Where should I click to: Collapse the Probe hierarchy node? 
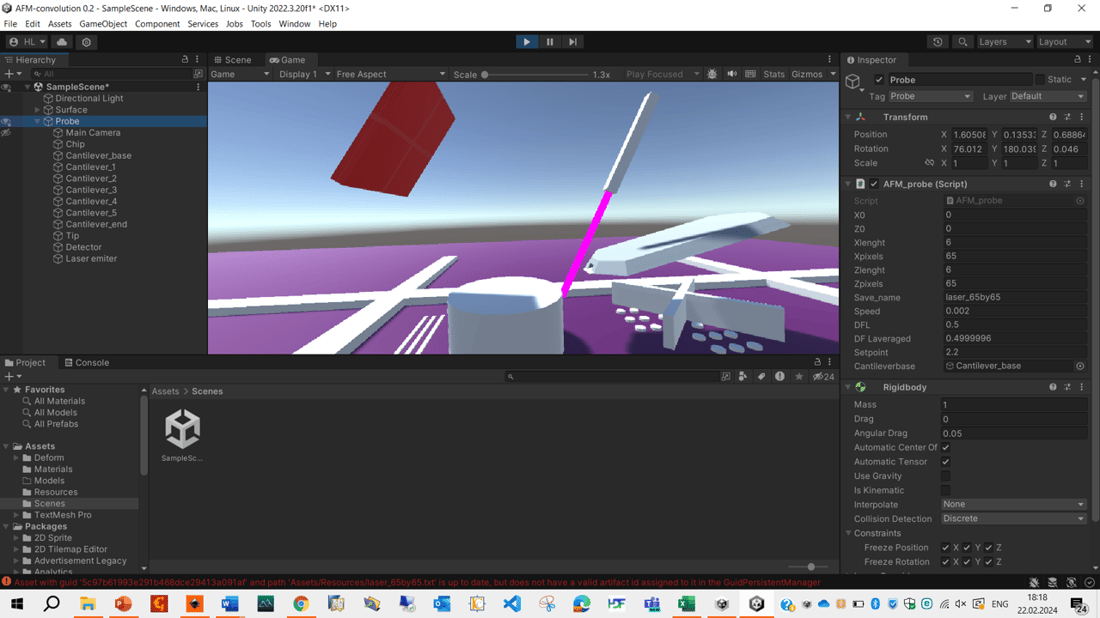tap(37, 121)
